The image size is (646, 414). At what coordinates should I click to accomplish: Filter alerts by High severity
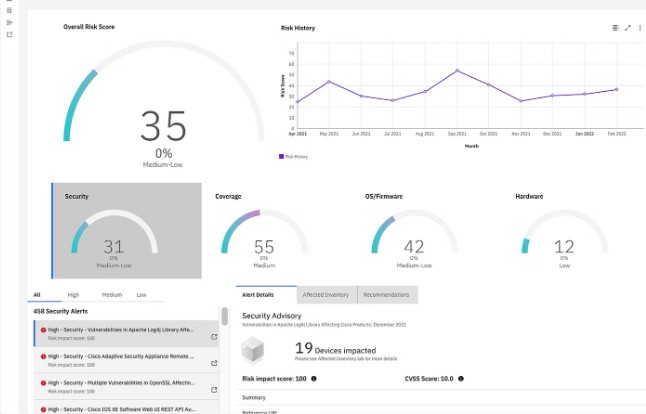(73, 295)
